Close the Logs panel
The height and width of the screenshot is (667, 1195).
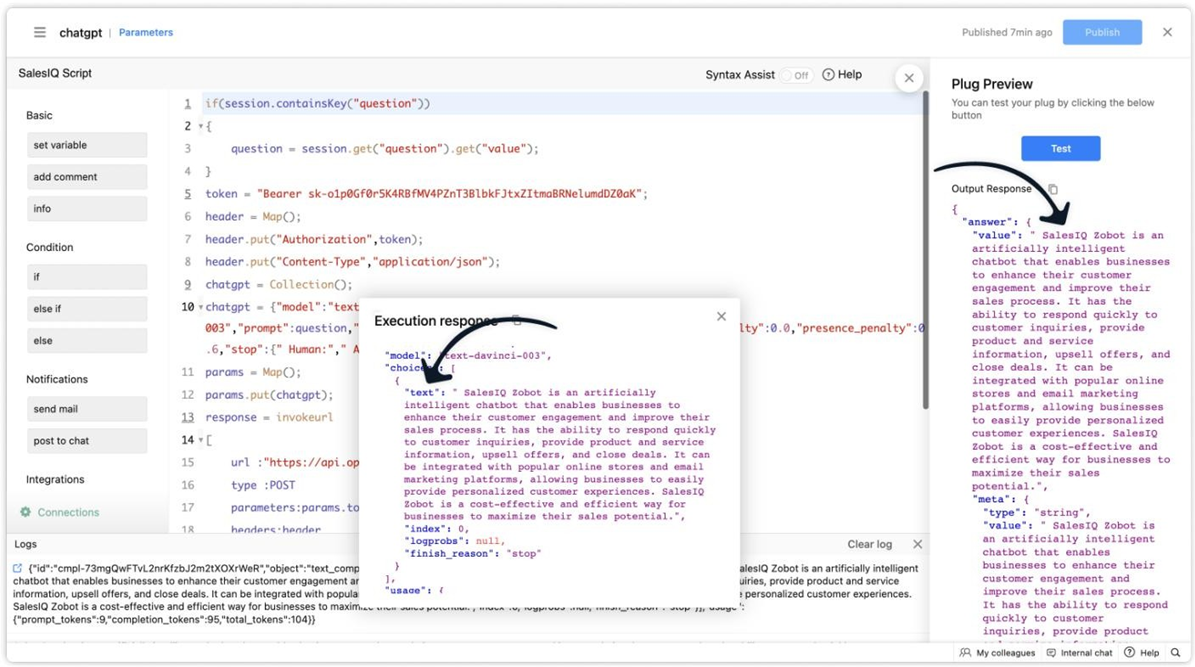tap(918, 544)
